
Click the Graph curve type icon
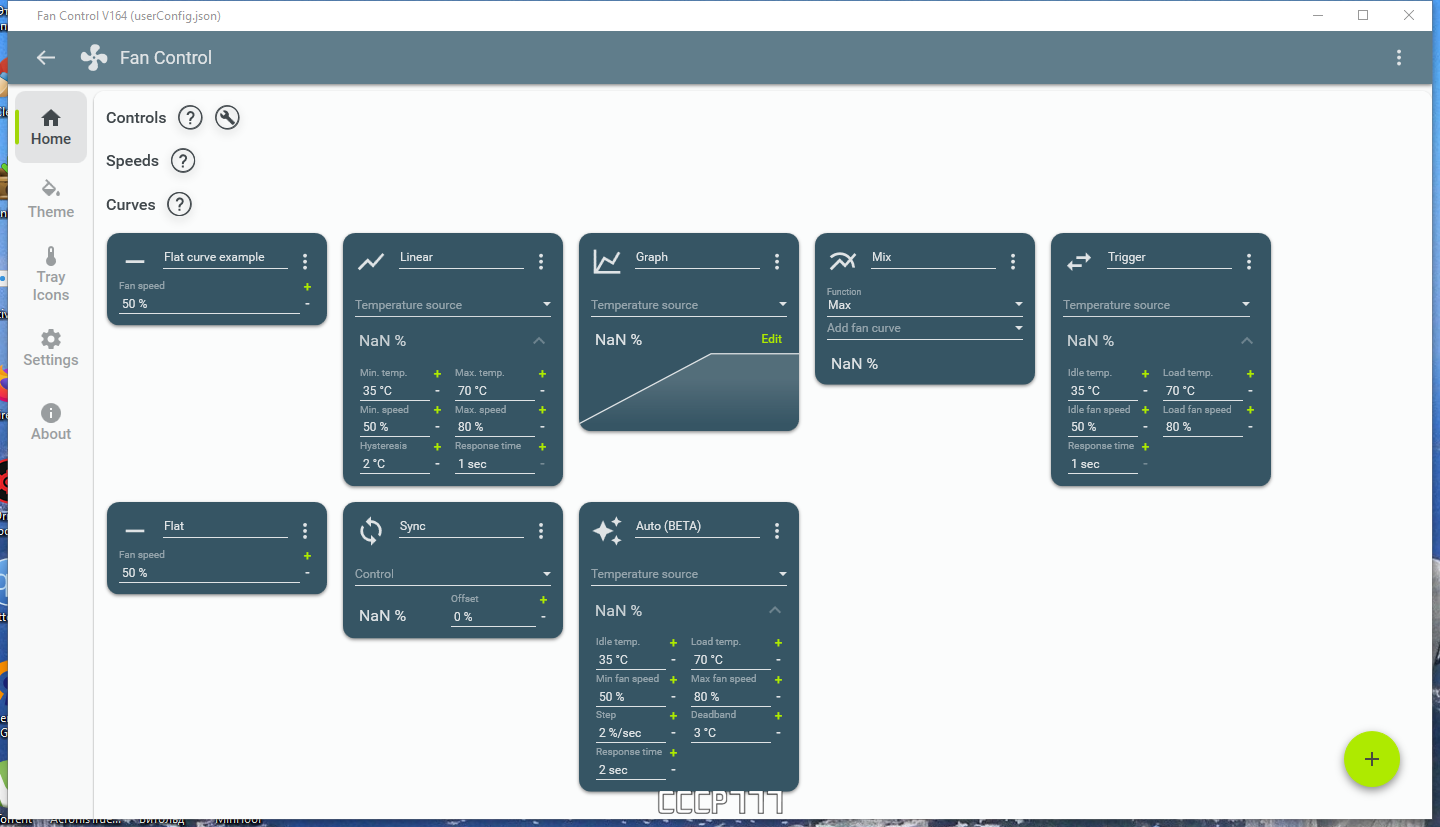(x=607, y=262)
